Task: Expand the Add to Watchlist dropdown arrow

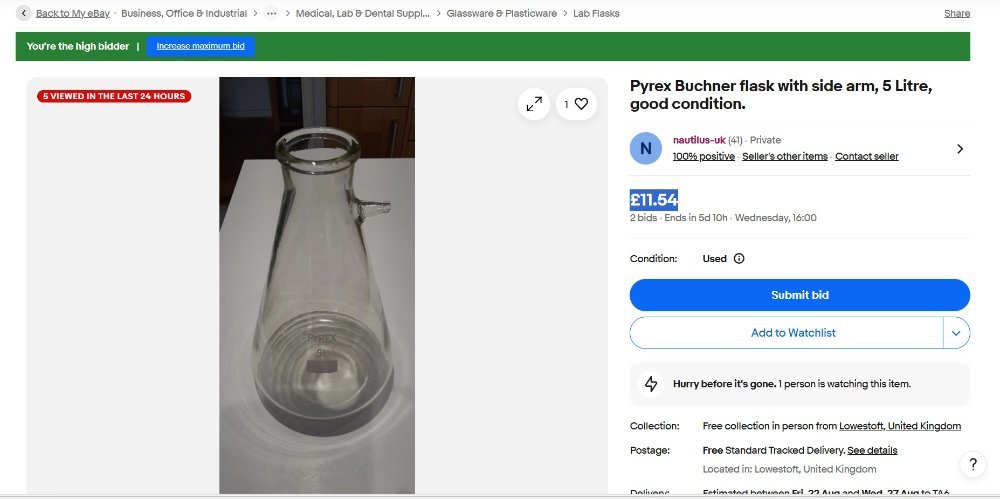Action: [956, 333]
